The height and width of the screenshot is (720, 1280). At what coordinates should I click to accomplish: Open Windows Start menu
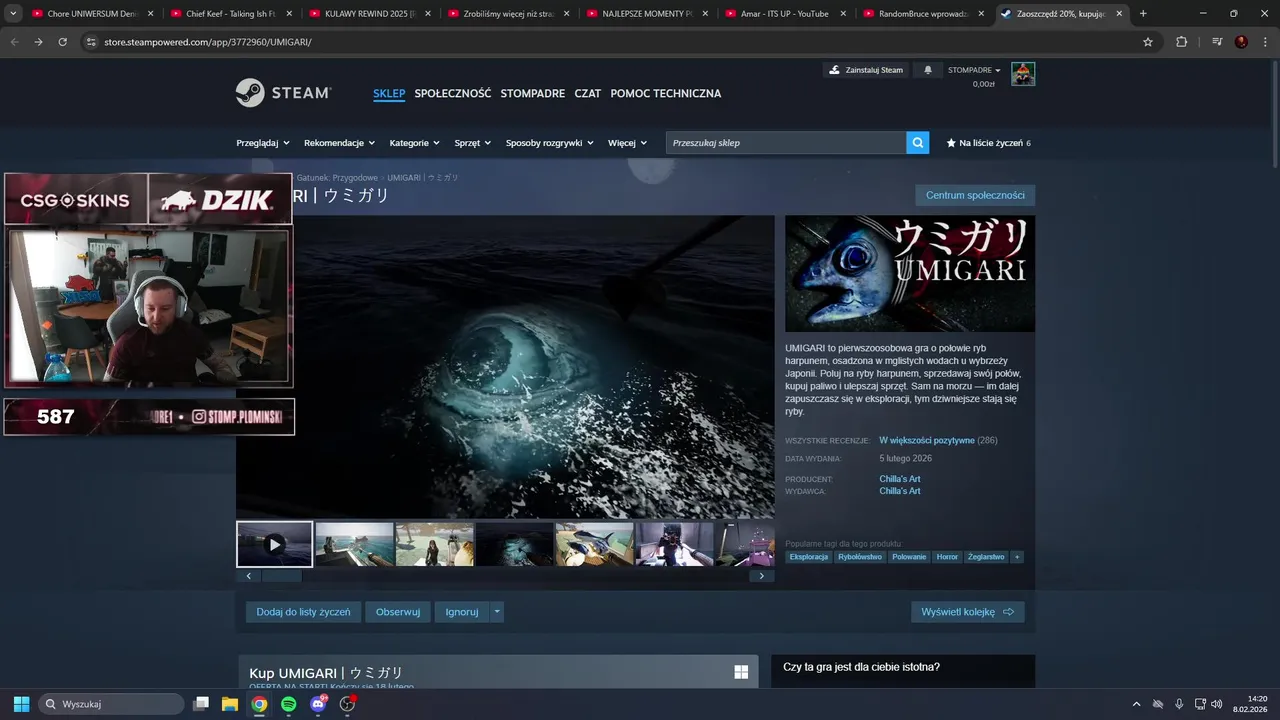pyautogui.click(x=21, y=704)
